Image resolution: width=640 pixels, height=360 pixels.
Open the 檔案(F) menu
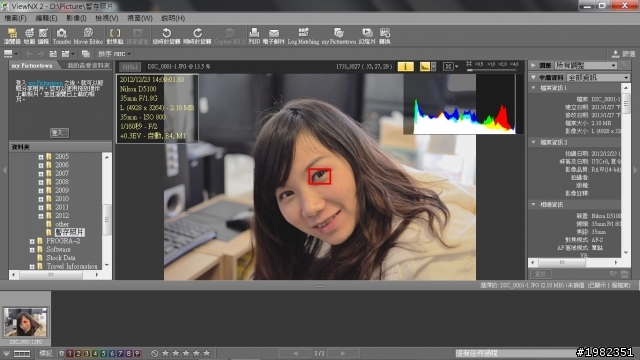point(16,18)
